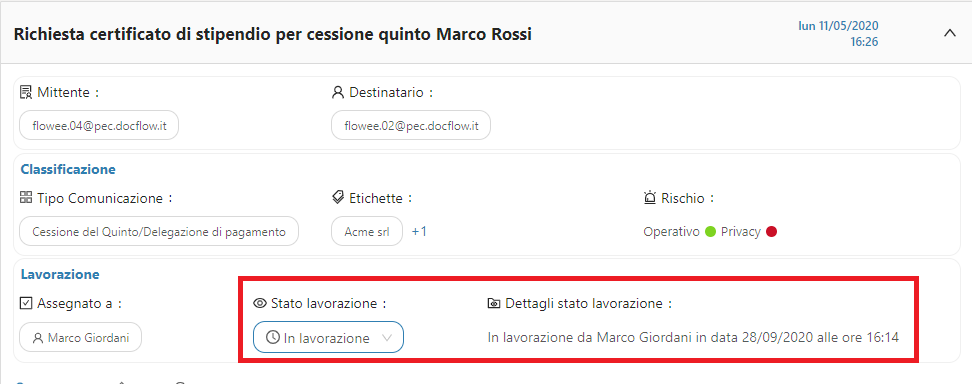Click the Etichette tag icon
Image resolution: width=972 pixels, height=384 pixels.
pyautogui.click(x=338, y=198)
